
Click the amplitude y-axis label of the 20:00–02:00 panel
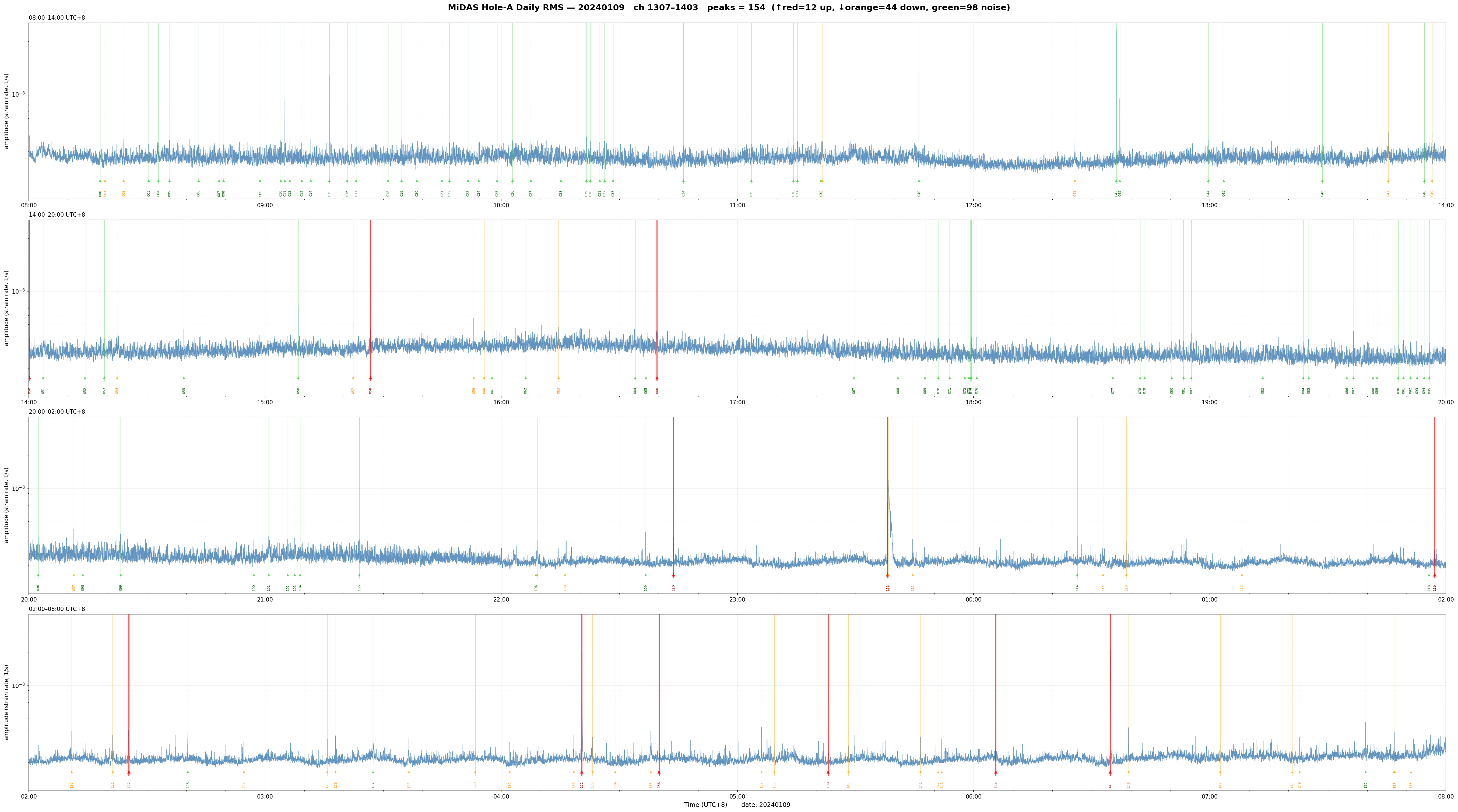coord(7,505)
